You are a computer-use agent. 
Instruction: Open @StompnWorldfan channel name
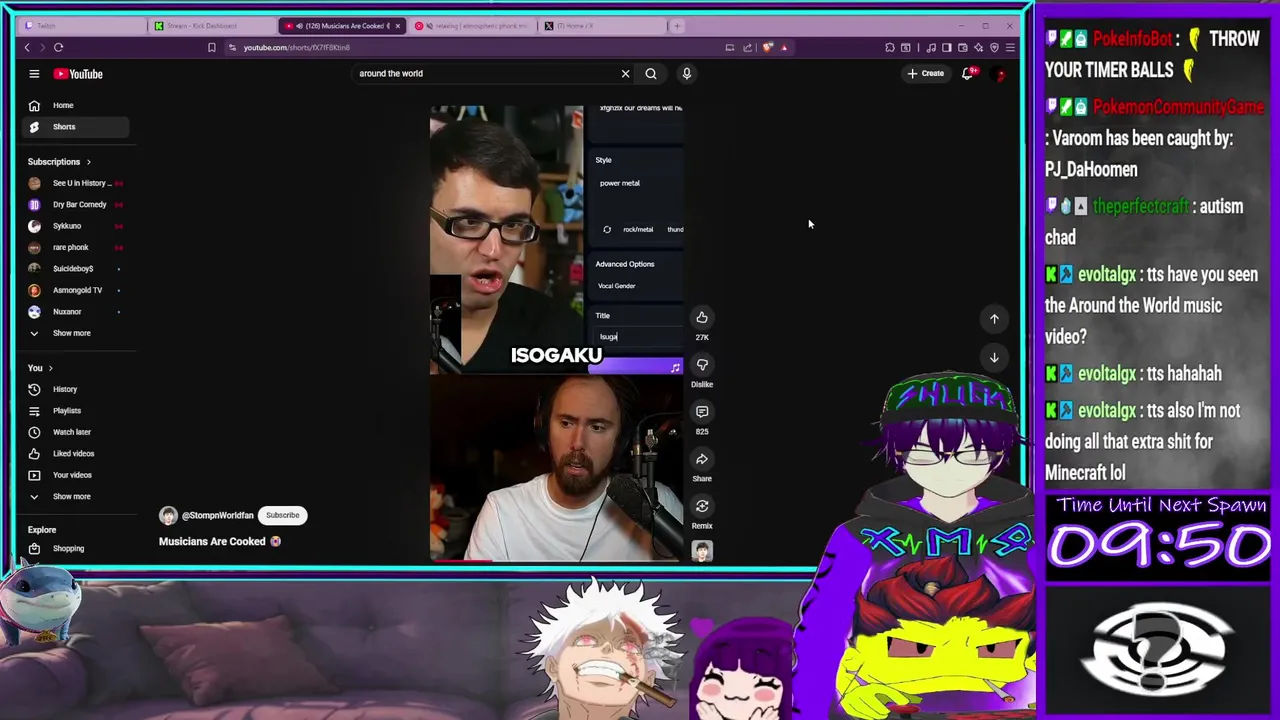point(217,516)
